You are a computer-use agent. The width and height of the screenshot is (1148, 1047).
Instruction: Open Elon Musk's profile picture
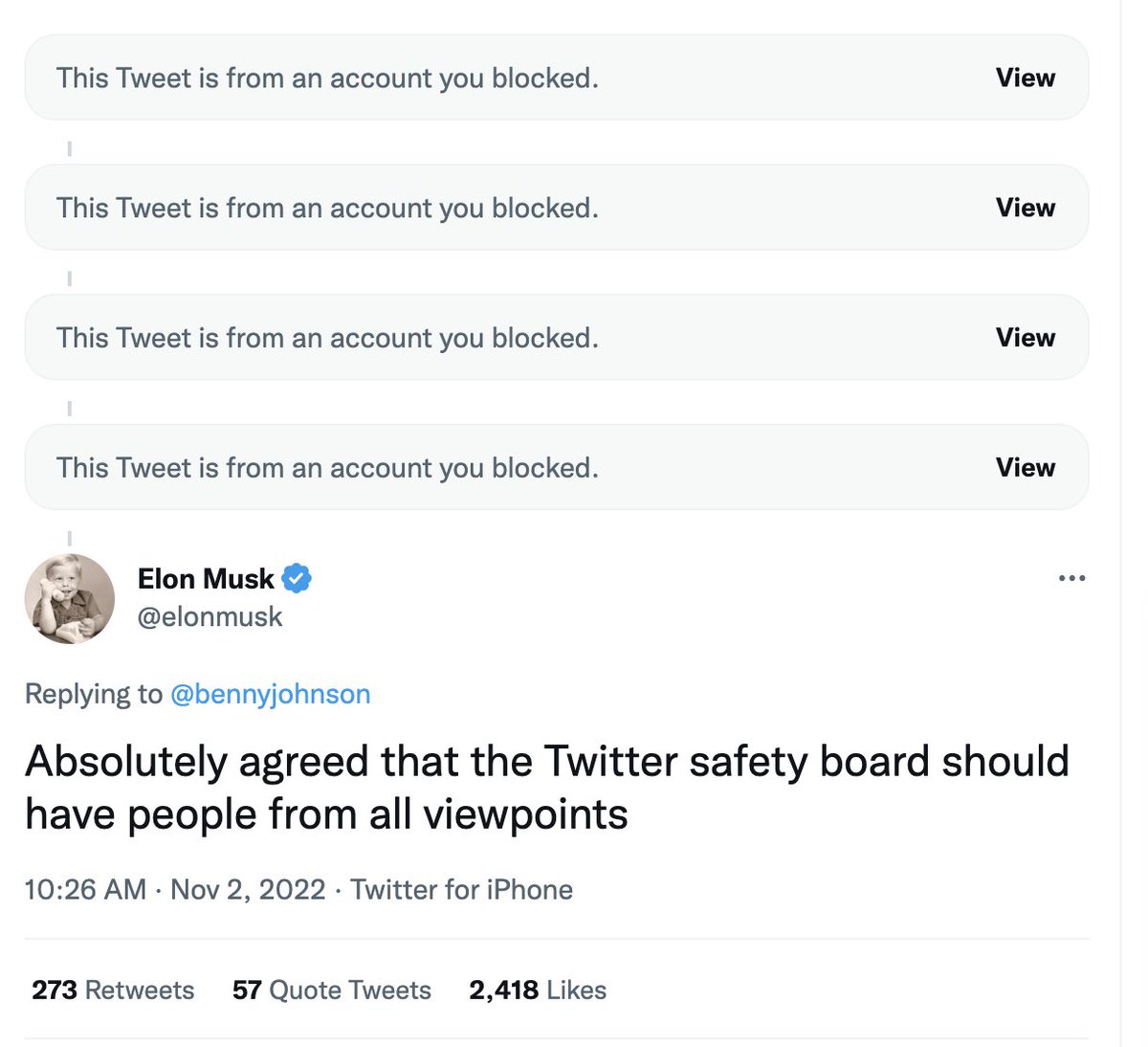pos(69,599)
